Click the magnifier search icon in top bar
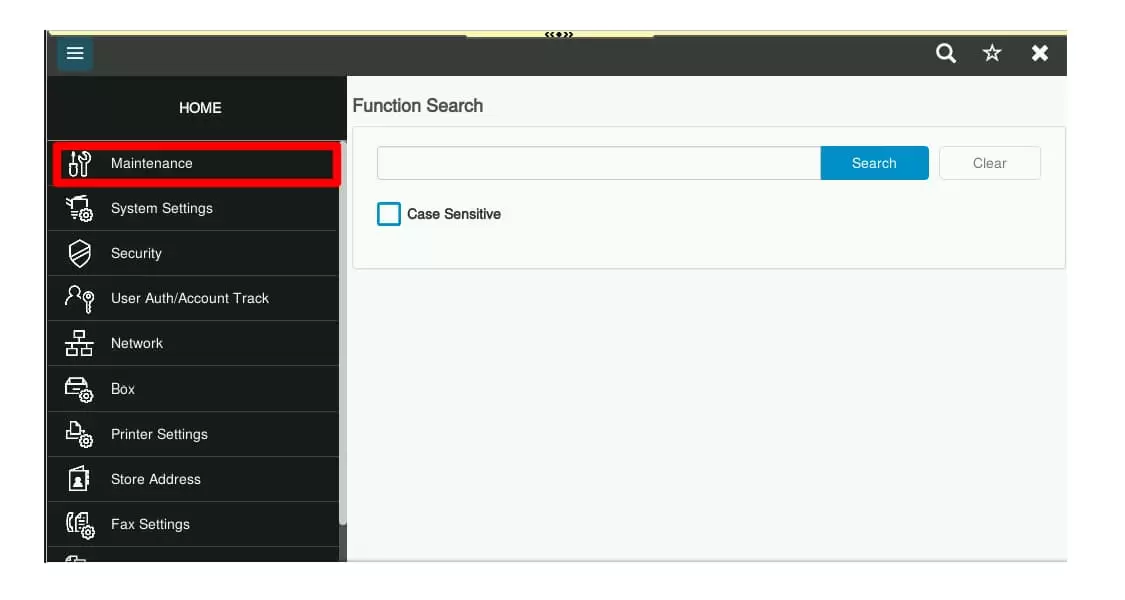Image resolution: width=1125 pixels, height=600 pixels. coord(946,53)
